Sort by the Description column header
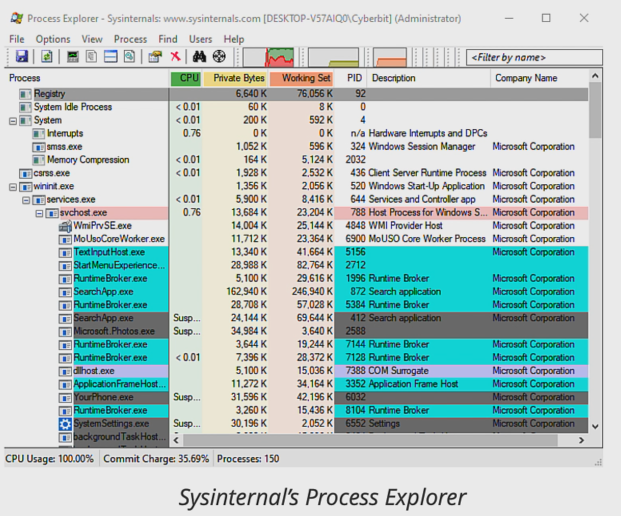Viewport: 621px width, 516px height. 429,78
